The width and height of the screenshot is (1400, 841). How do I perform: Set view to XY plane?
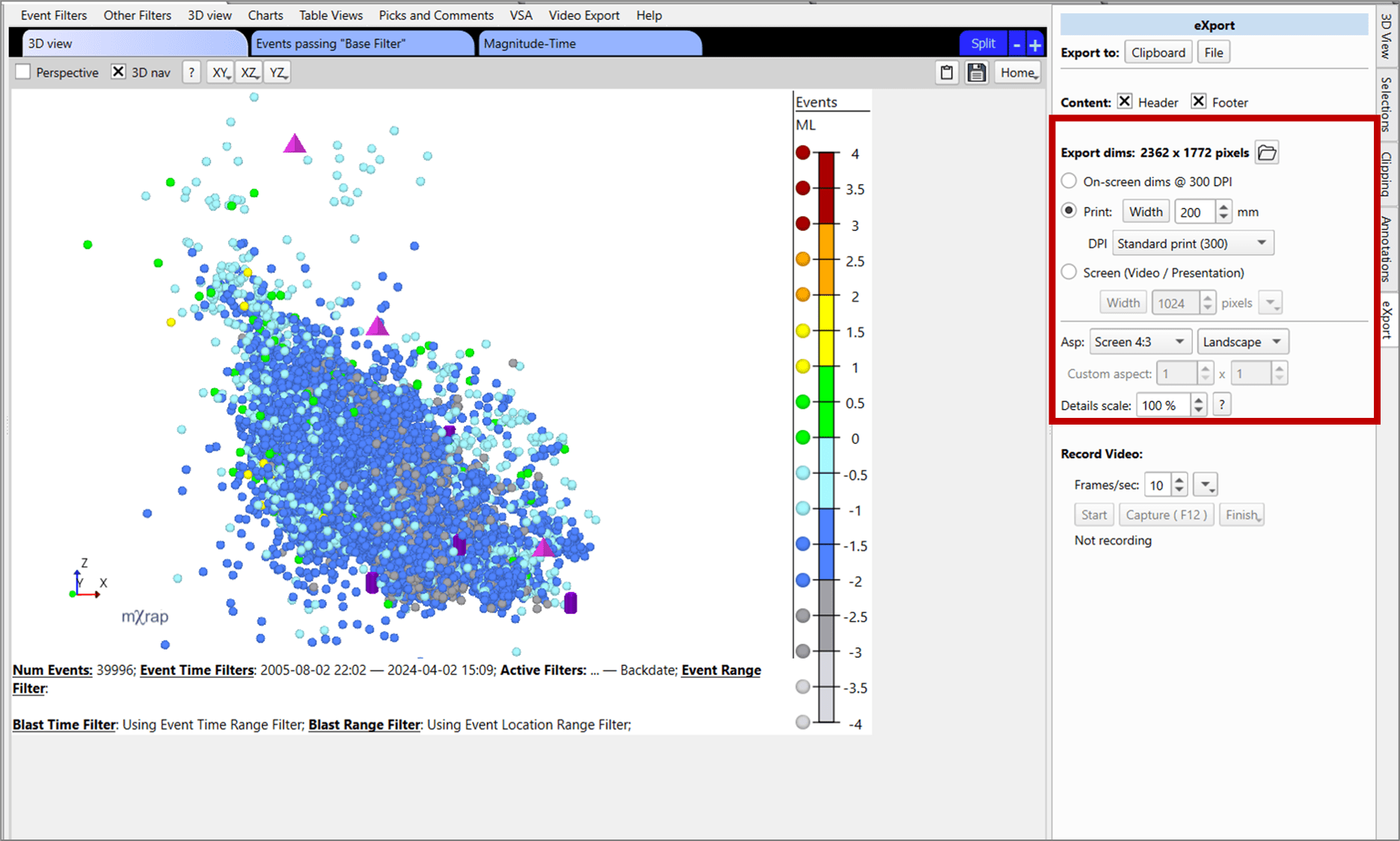(220, 73)
